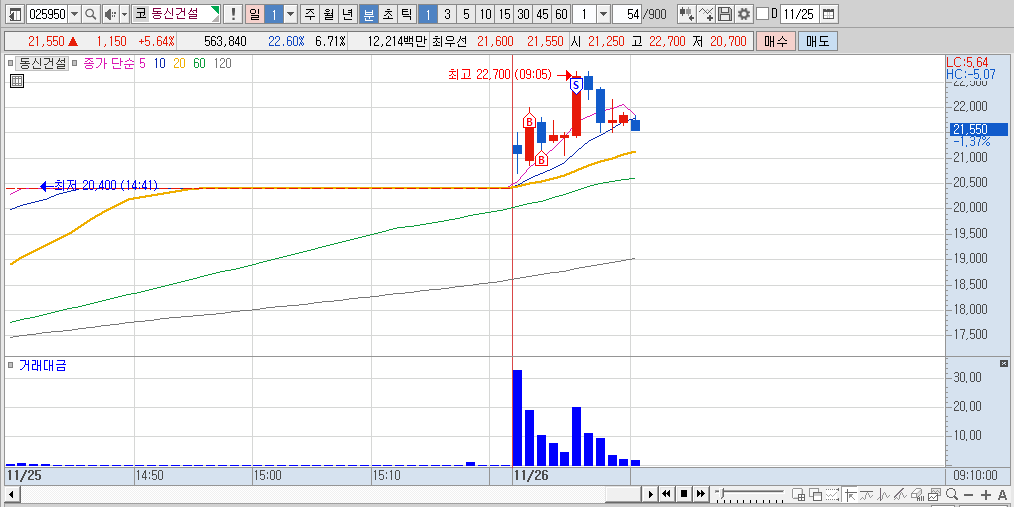Click the 동신건설 chart legend label

(x=42, y=63)
